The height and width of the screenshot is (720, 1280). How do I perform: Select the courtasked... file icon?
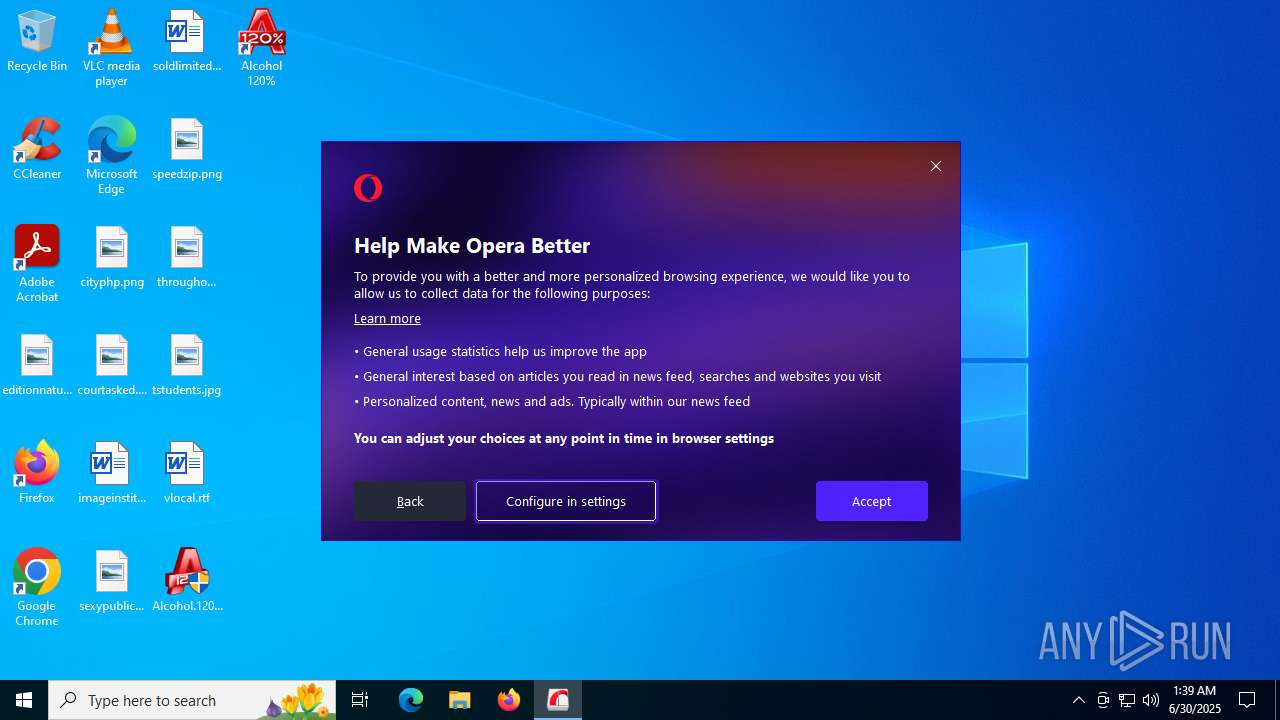point(111,365)
